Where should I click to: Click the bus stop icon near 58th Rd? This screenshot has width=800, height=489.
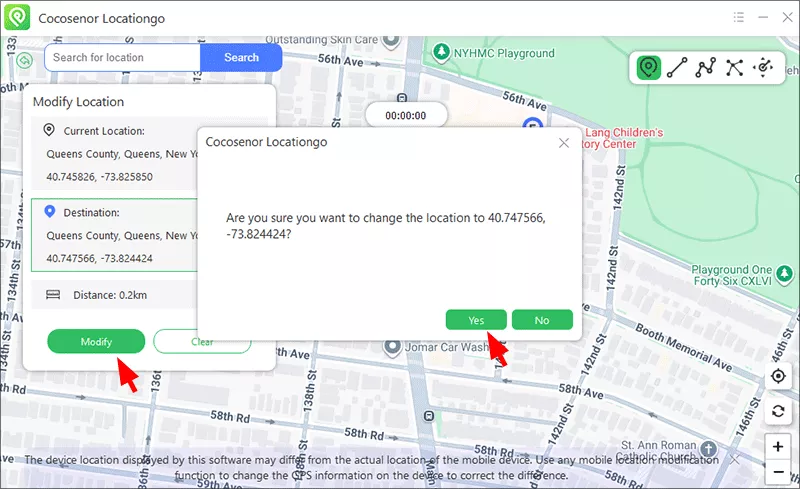(x=429, y=416)
